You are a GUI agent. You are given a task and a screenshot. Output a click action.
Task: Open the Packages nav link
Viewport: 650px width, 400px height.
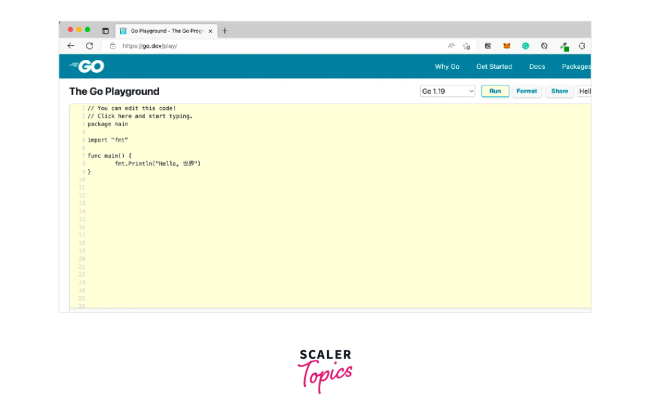(x=576, y=67)
